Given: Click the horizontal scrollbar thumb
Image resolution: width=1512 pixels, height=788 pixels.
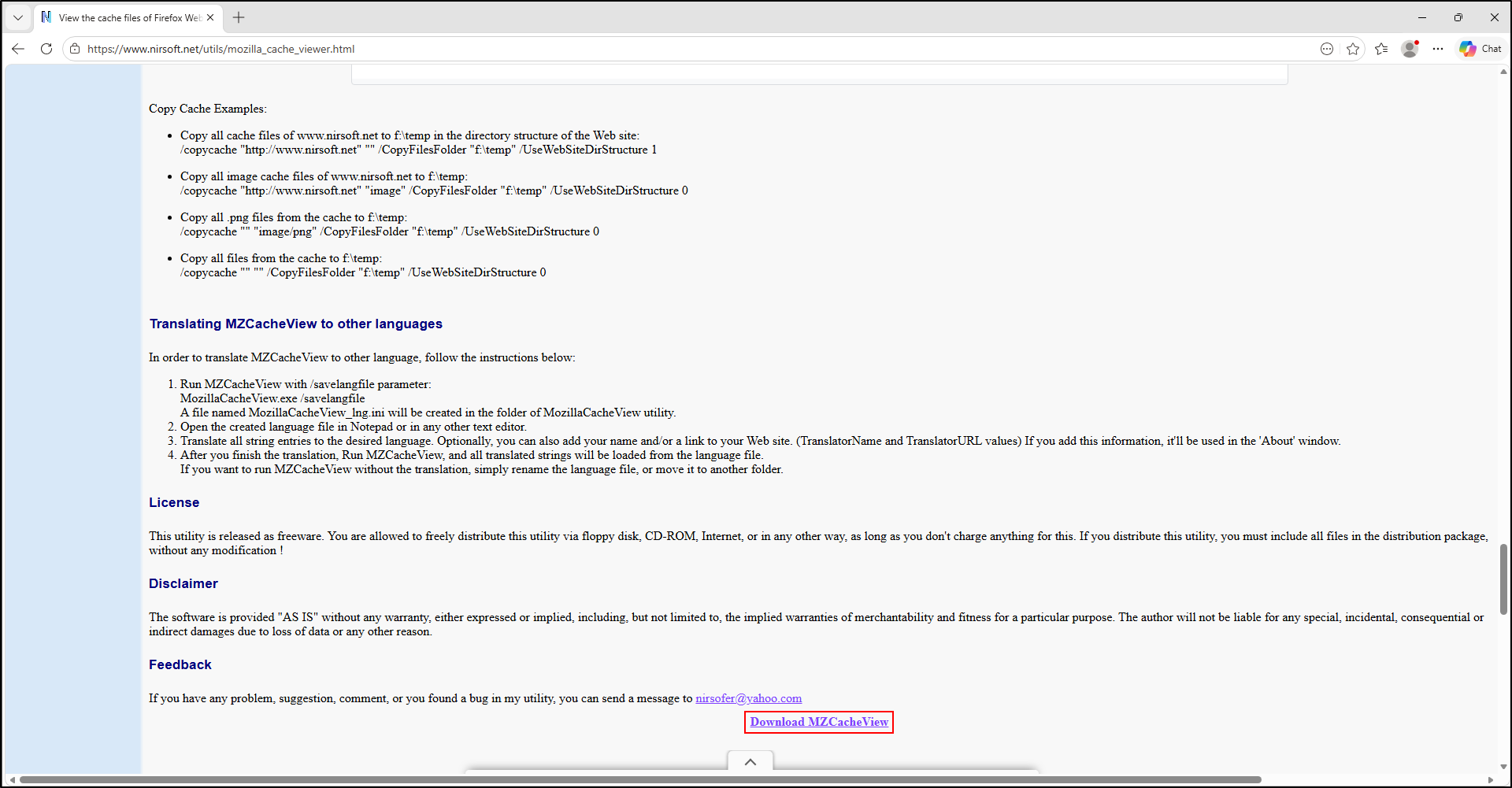Looking at the screenshot, I should 640,780.
